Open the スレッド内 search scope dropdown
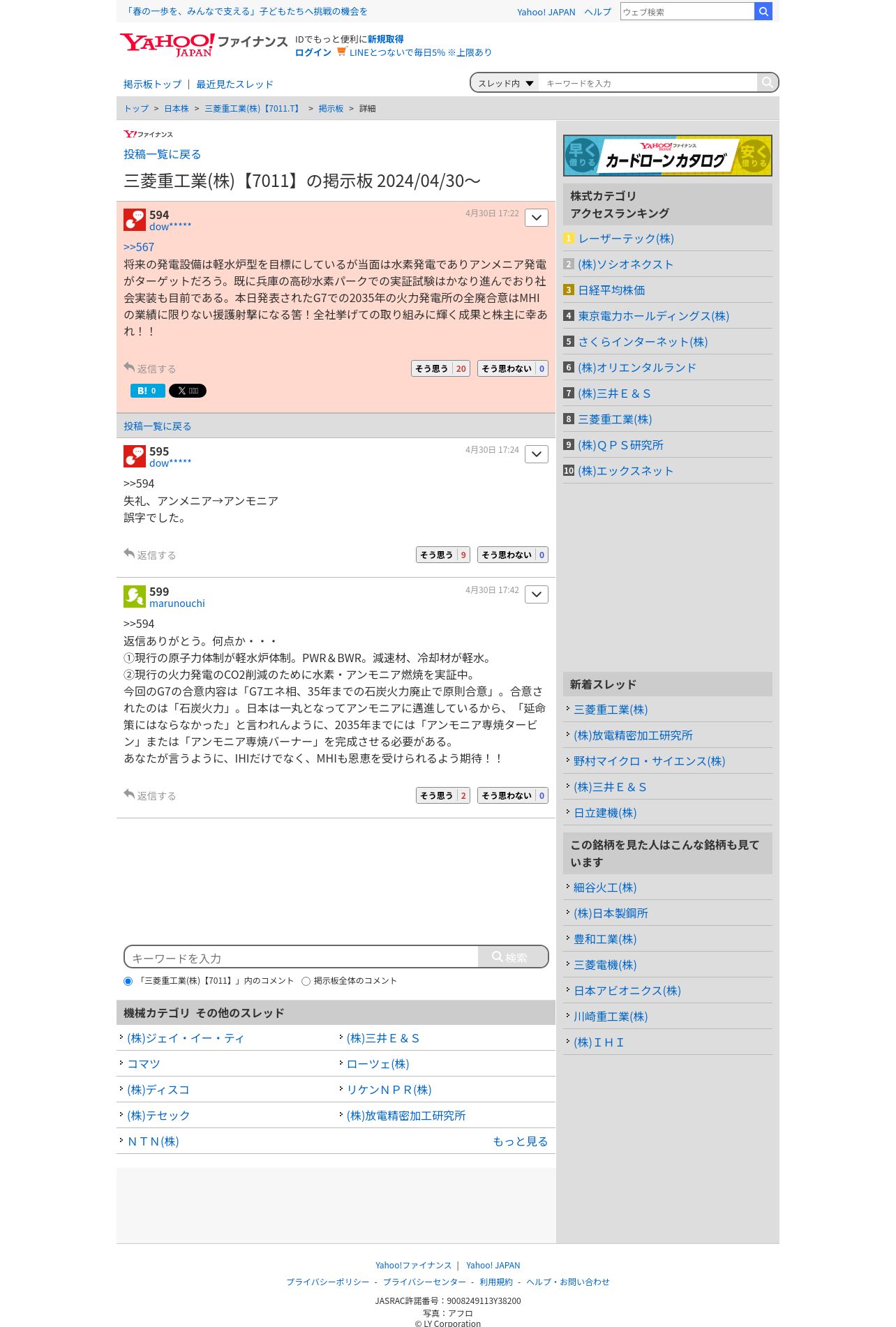Screen dimensions: 896x1327 pyautogui.click(x=505, y=83)
